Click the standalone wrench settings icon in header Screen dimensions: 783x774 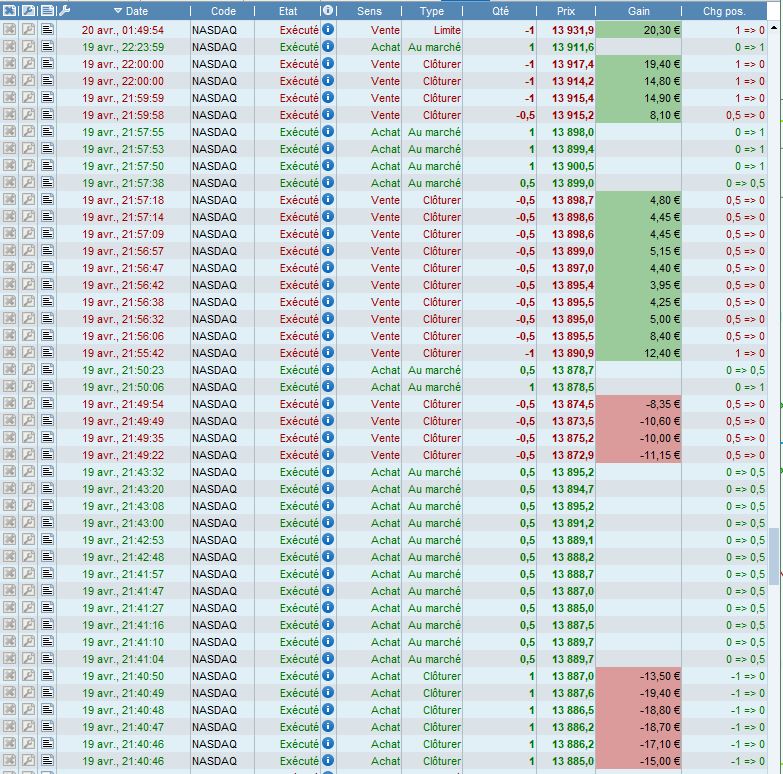pos(64,10)
